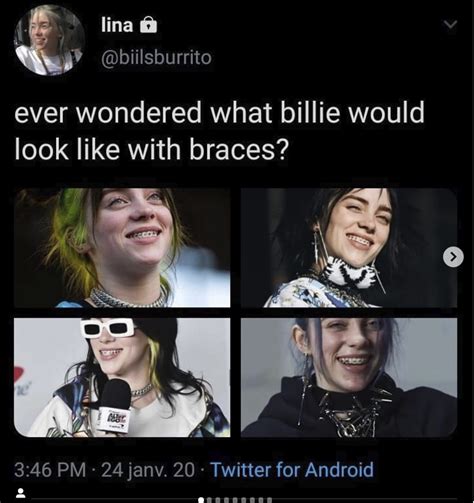
Task: Click the white sunglasses in the photo
Action: 107,328
